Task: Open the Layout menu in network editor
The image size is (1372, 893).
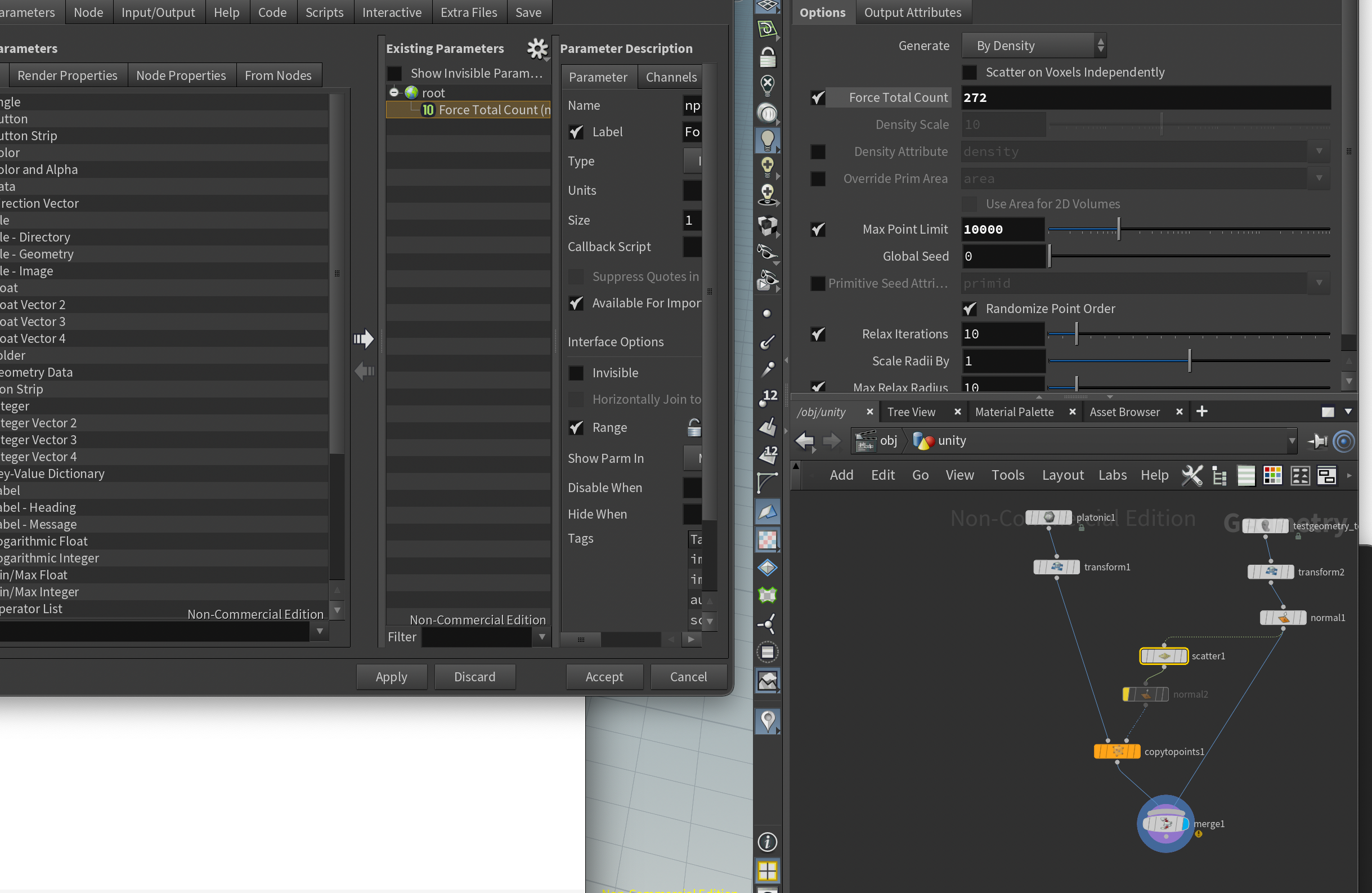Action: click(x=1062, y=475)
